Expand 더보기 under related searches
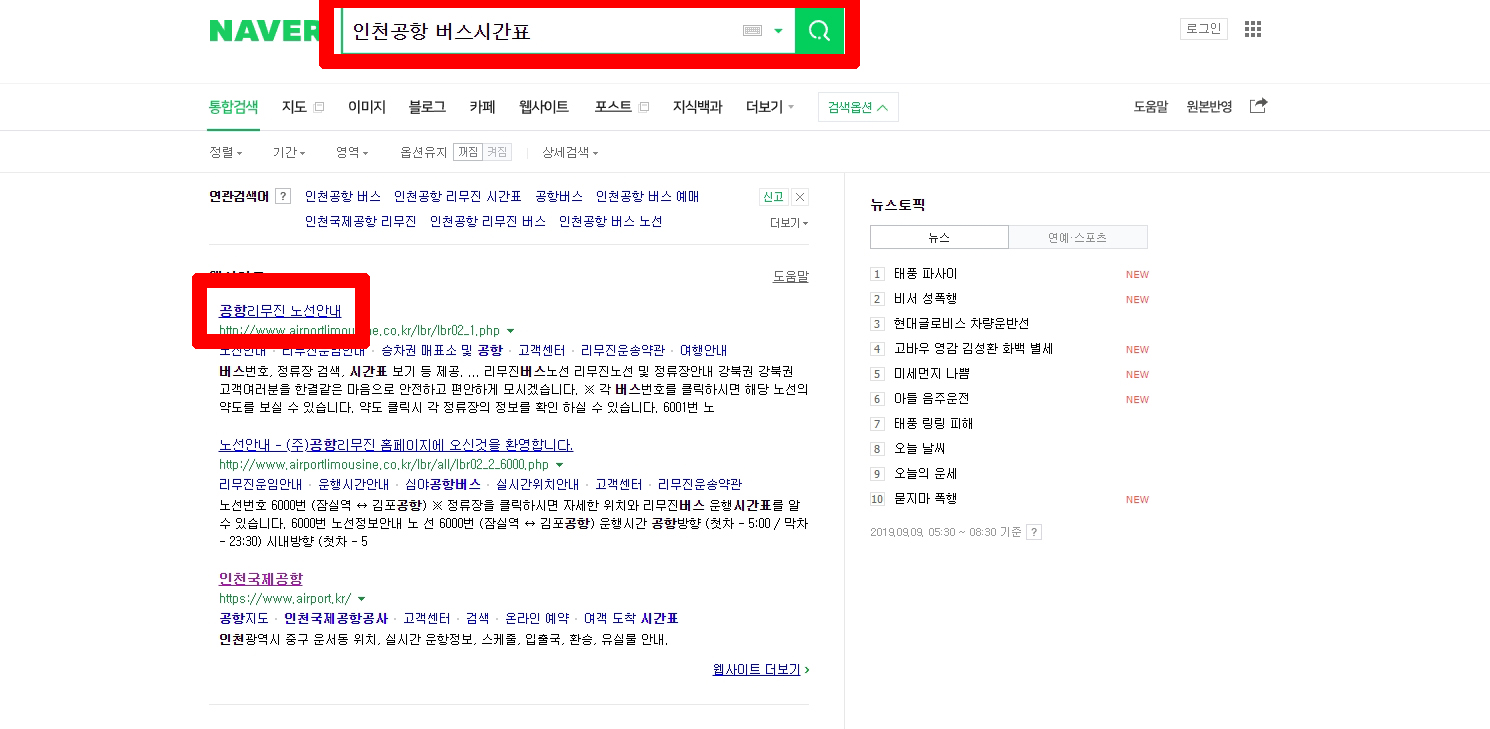The width and height of the screenshot is (1490, 729). (x=789, y=222)
